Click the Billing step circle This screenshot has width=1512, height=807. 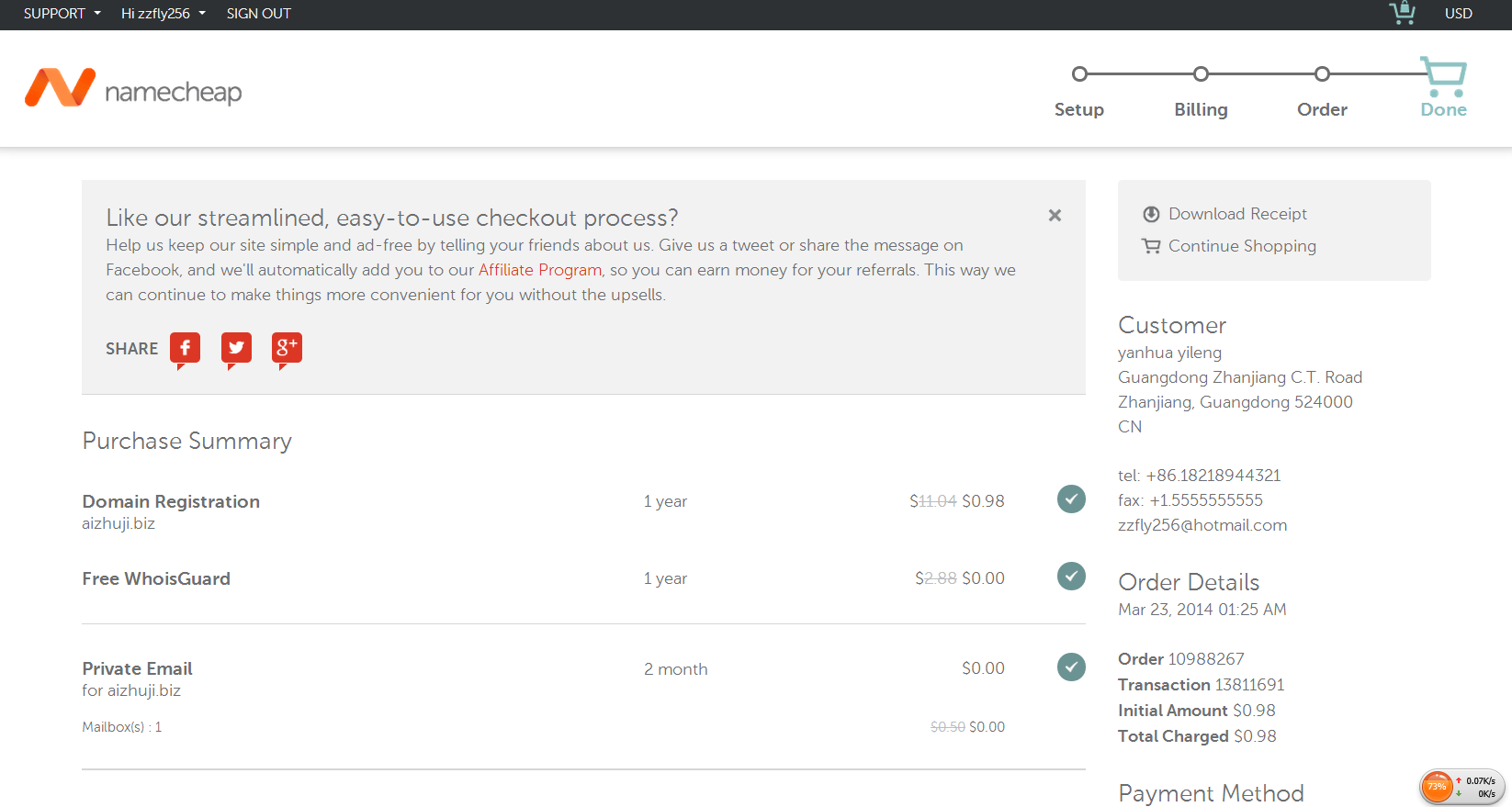coord(1201,73)
